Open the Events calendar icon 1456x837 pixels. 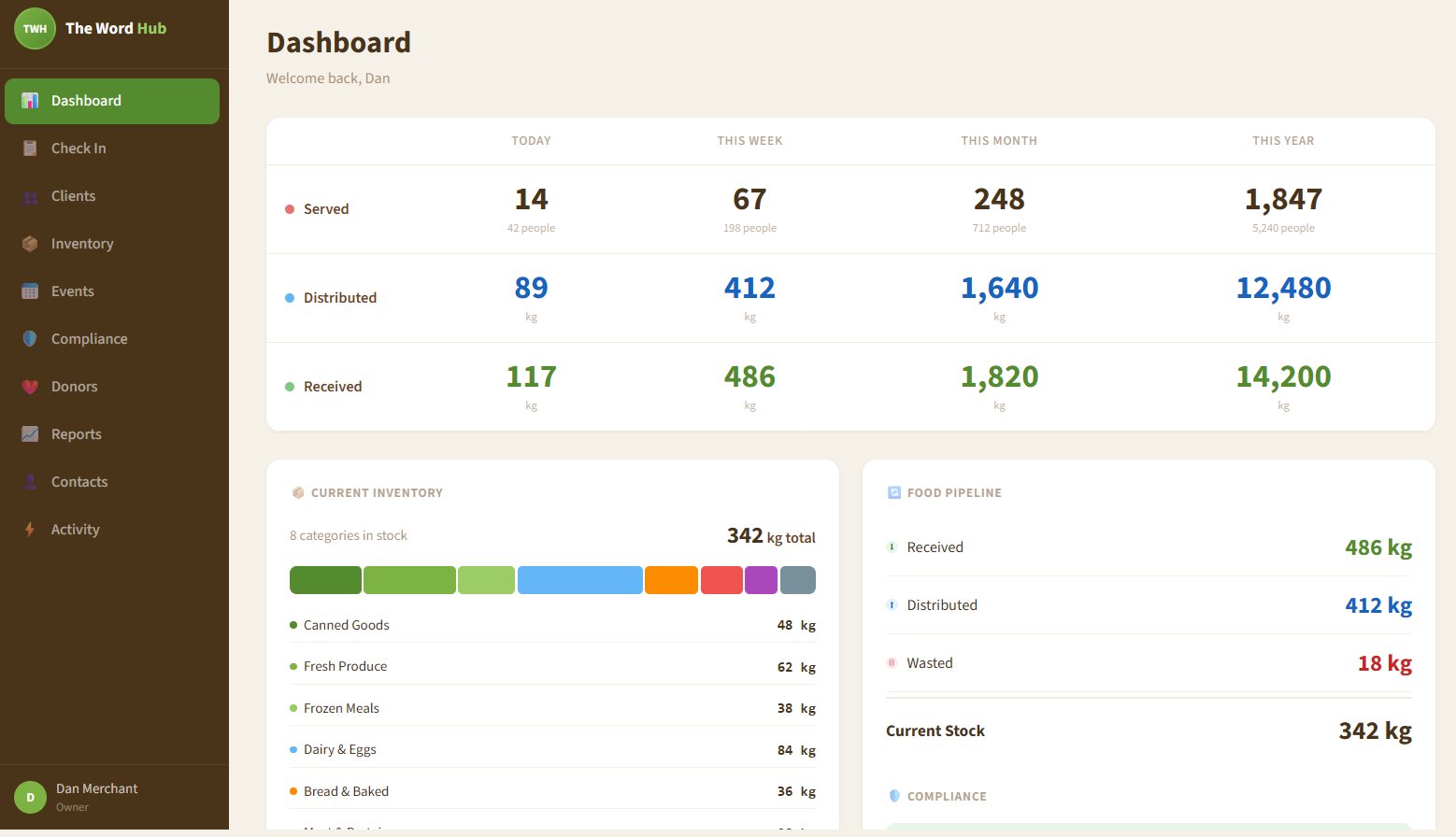[31, 291]
